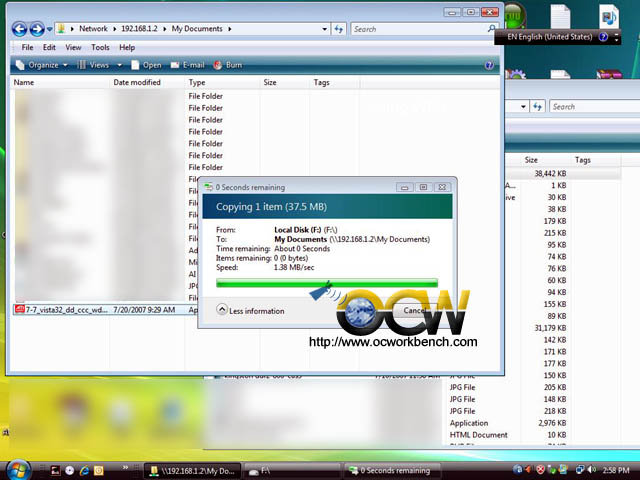Open the View menu
The image size is (640, 480).
tap(73, 47)
